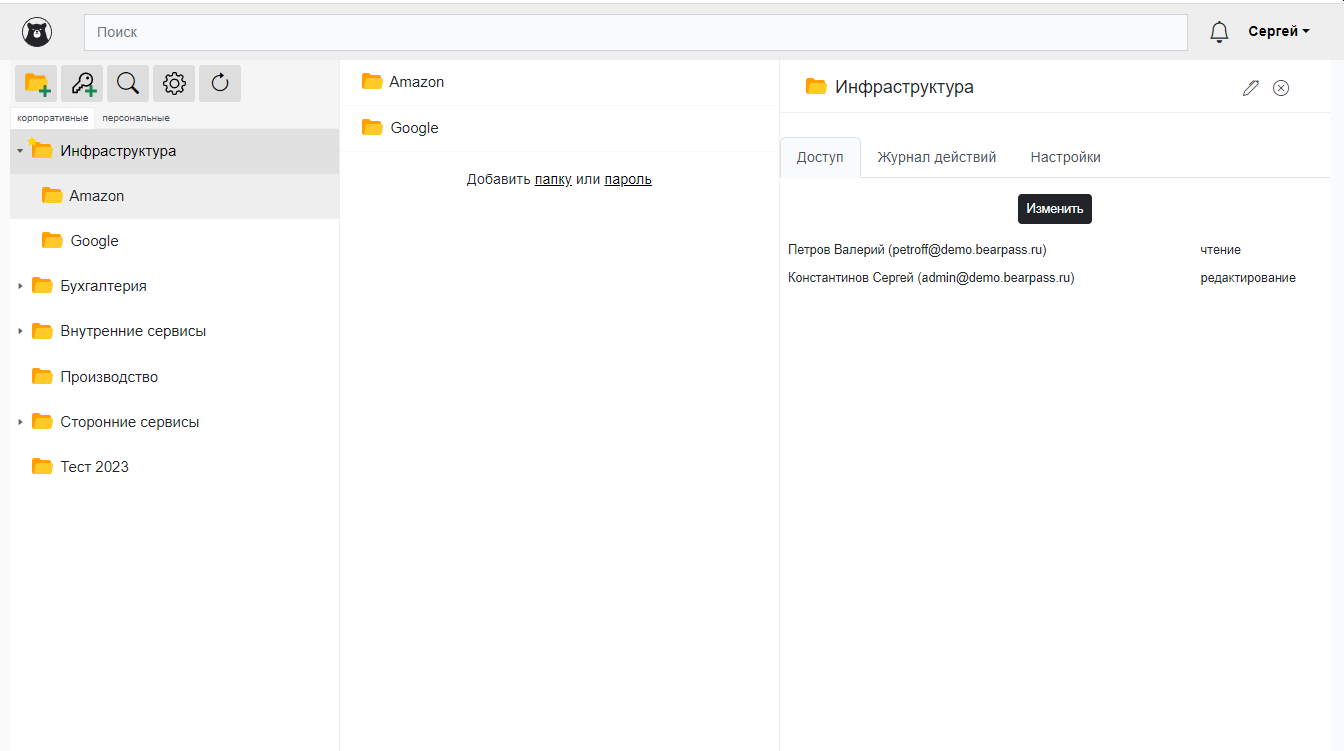This screenshot has height=751, width=1344.
Task: Click the Производство folder icon in the tree
Action: [42, 377]
